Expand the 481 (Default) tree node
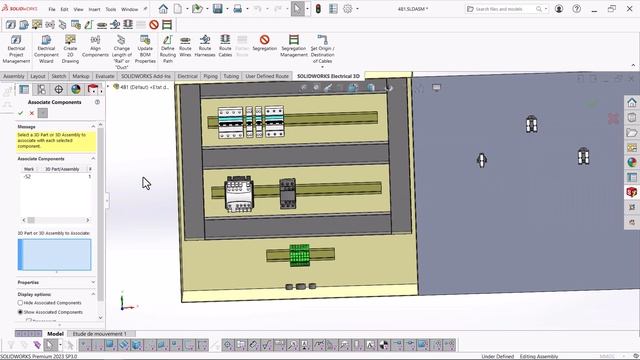 (109, 87)
